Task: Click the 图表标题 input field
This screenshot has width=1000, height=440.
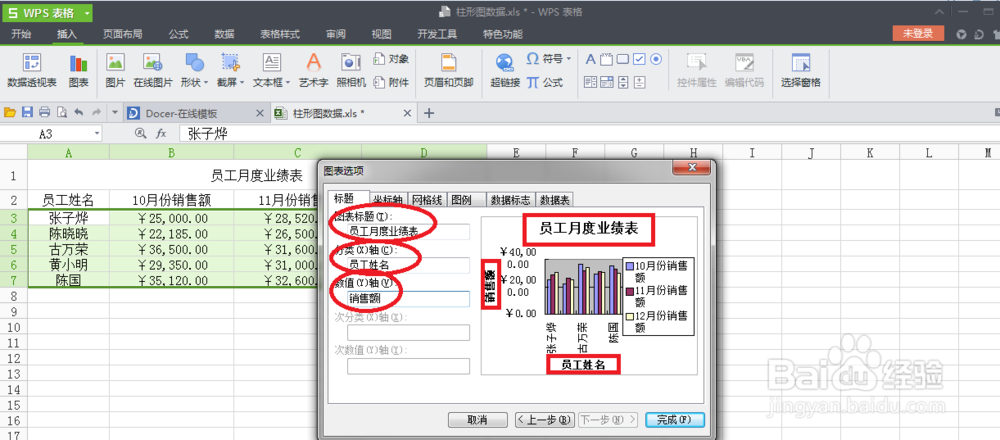Action: 408,231
